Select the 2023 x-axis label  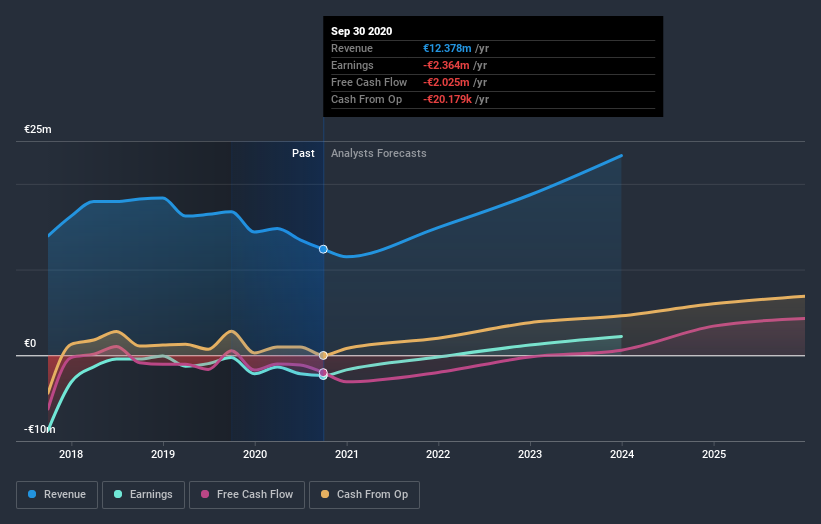(530, 454)
